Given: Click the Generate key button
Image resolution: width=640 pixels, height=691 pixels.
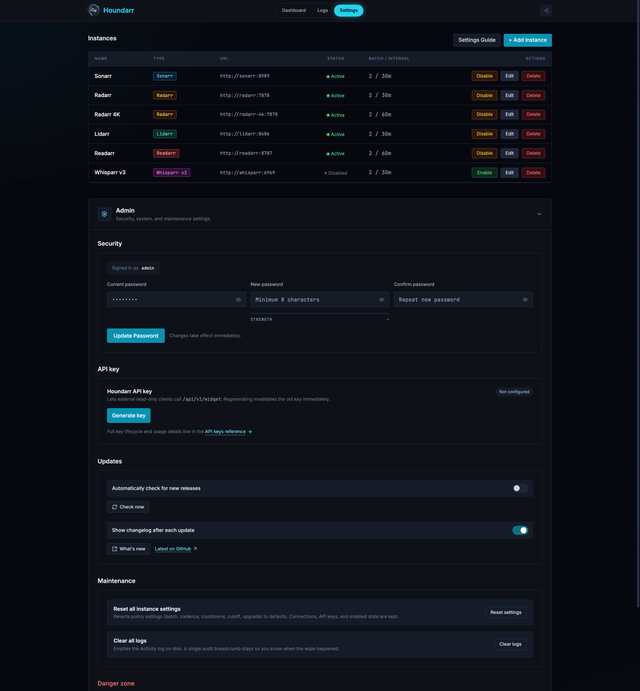Looking at the screenshot, I should (x=129, y=416).
